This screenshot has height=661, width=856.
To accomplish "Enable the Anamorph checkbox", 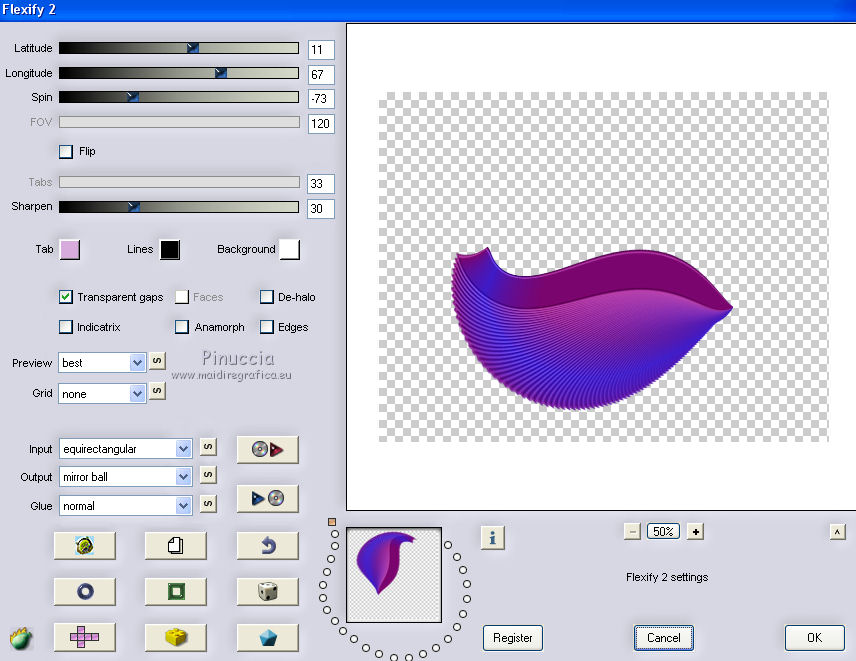I will click(x=182, y=327).
